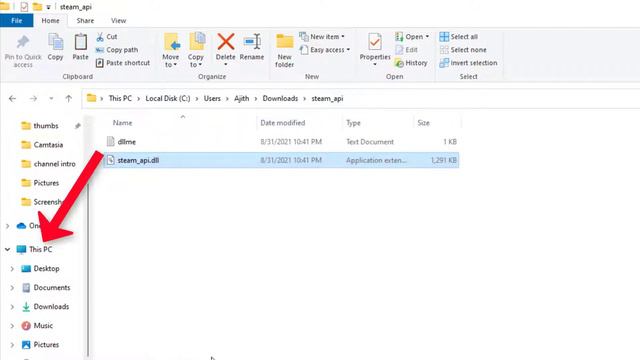Viewport: 640px width, 360px height.
Task: Click Users in the address path
Action: click(212, 98)
